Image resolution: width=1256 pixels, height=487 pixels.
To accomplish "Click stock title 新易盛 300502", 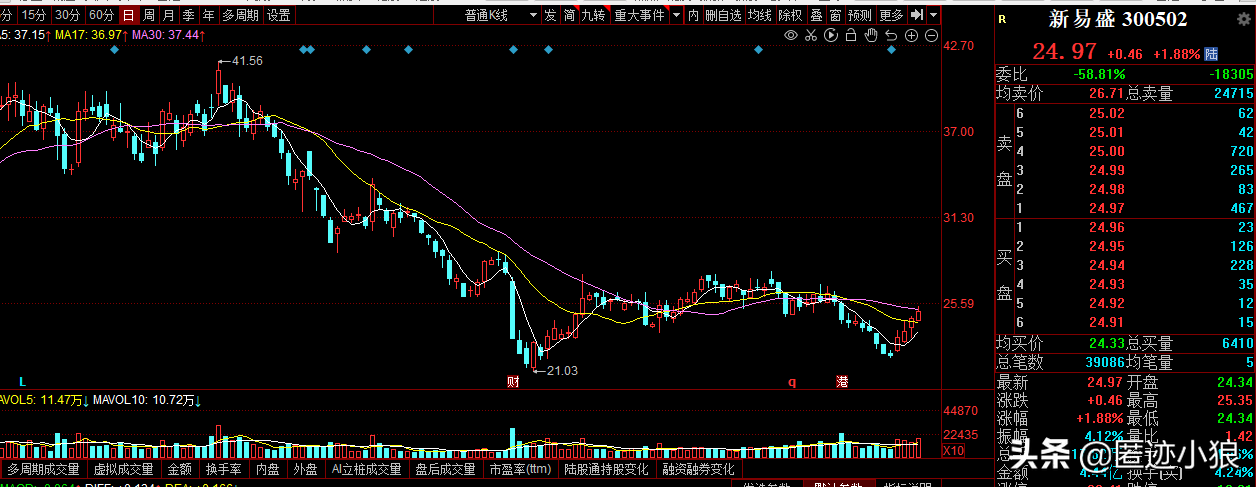I will 1118,19.
